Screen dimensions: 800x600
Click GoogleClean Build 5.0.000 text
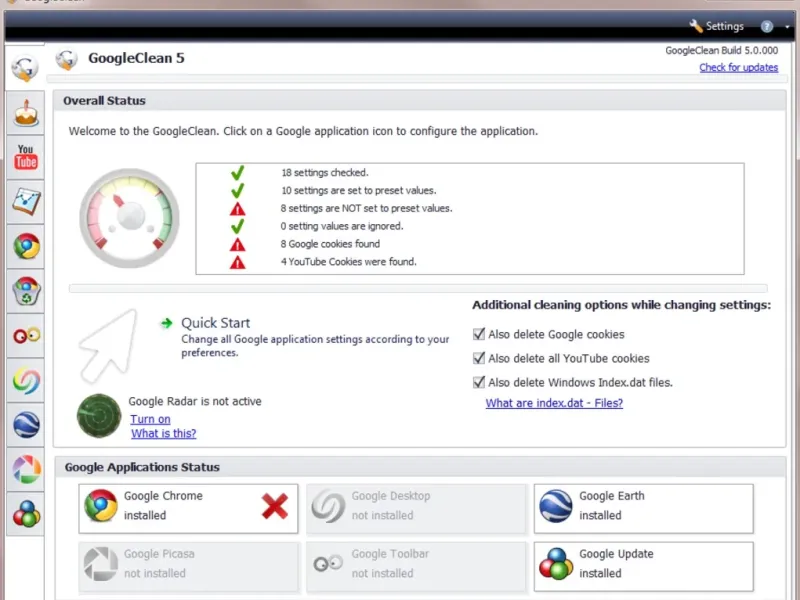point(721,51)
